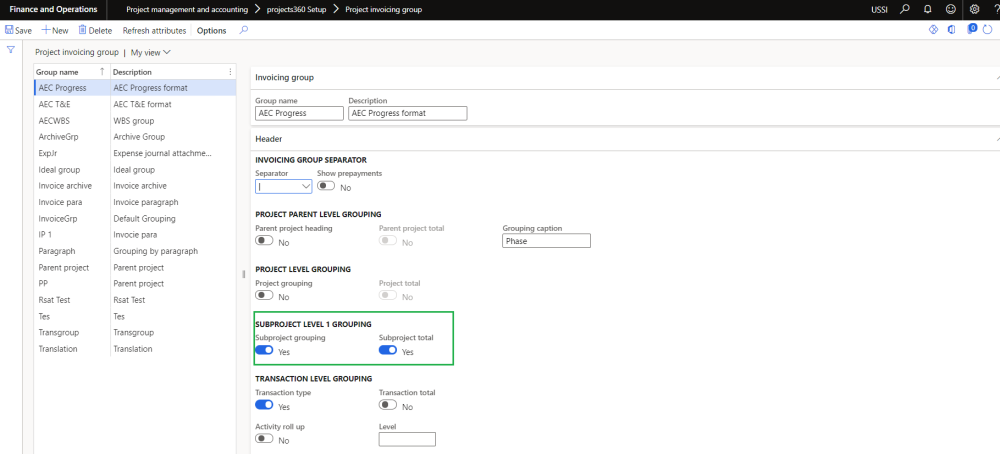Toggle Activity roll up switch
Image resolution: width=1000 pixels, height=454 pixels.
[265, 439]
